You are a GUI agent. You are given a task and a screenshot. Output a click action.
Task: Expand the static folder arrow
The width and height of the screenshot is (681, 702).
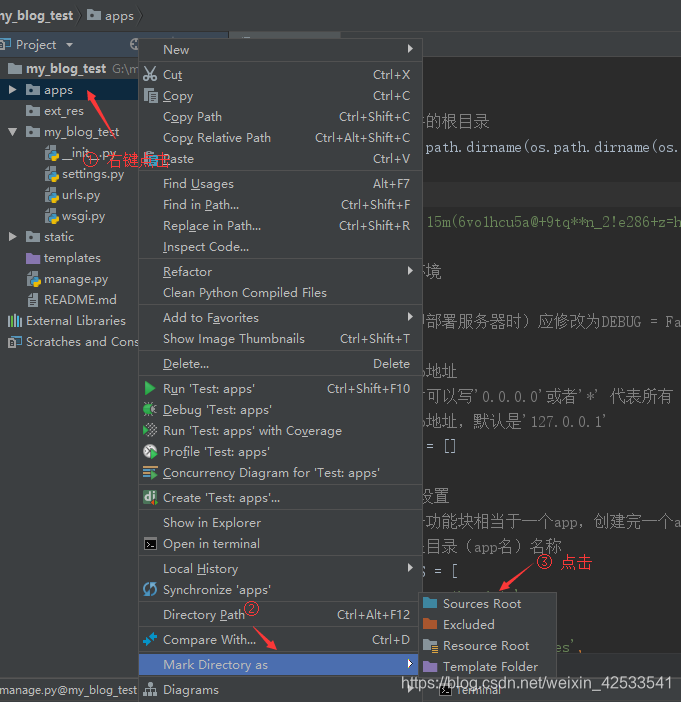(13, 236)
